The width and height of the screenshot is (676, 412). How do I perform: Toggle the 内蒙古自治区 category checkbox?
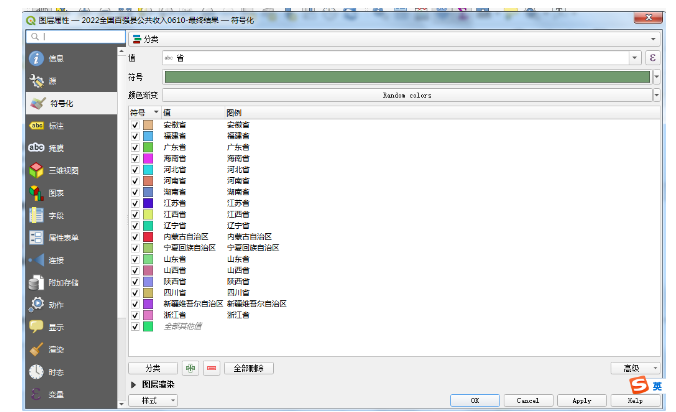135,237
